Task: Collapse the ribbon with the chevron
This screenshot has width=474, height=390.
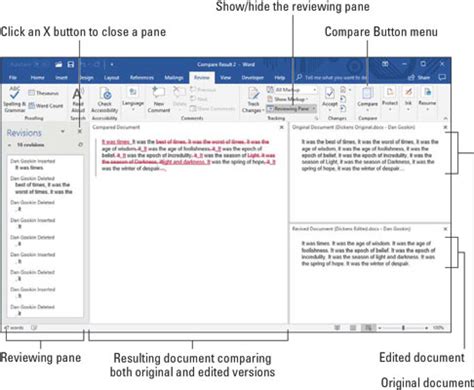Action: point(445,118)
